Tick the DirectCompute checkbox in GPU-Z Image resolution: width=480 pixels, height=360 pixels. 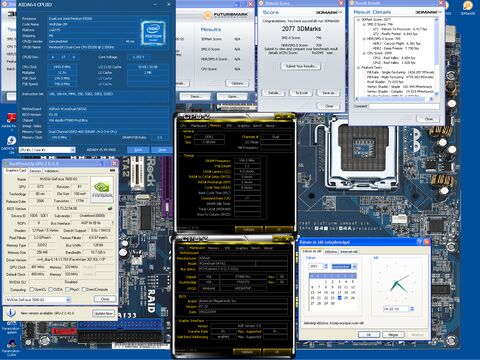[x=84, y=289]
